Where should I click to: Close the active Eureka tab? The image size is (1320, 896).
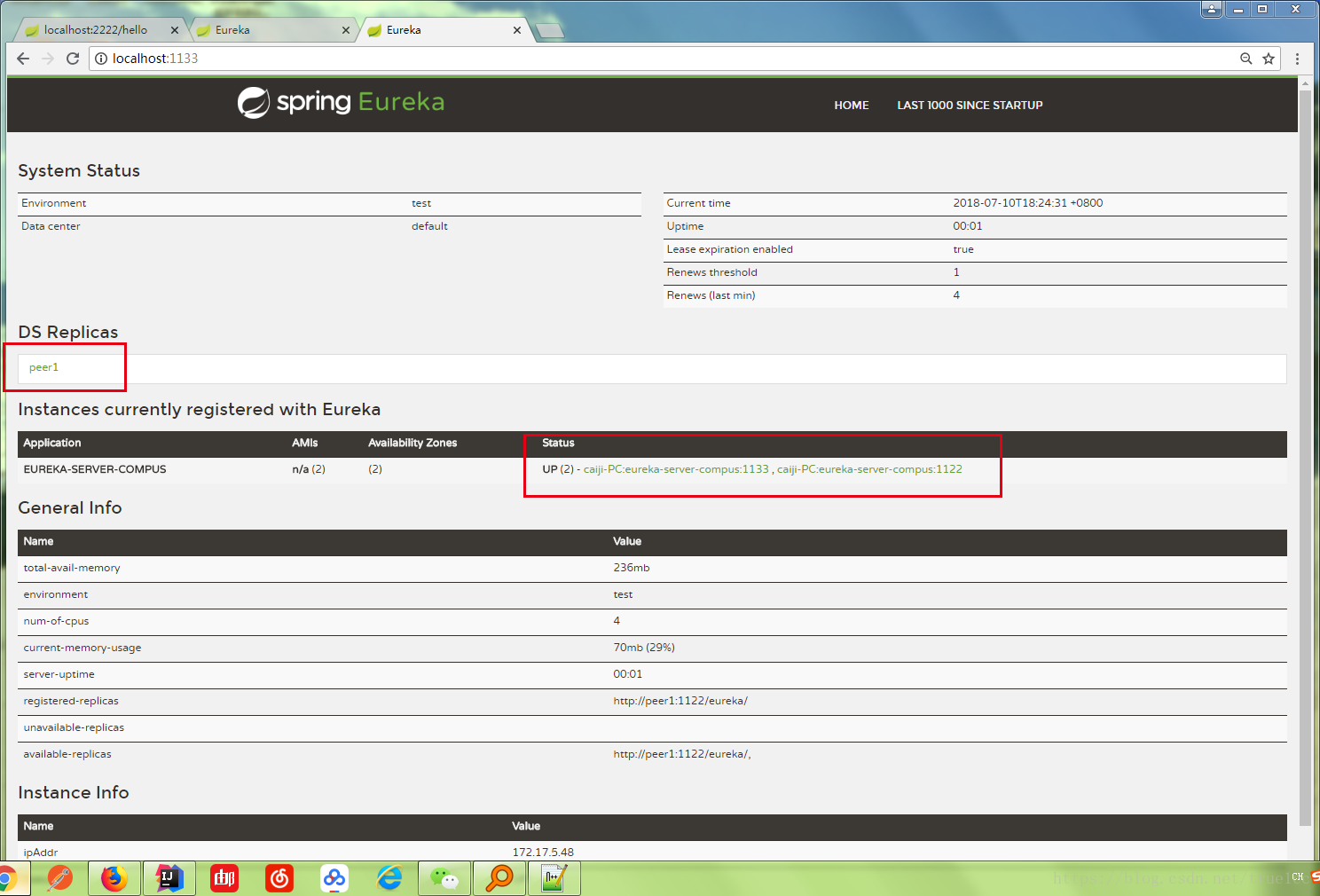(517, 30)
